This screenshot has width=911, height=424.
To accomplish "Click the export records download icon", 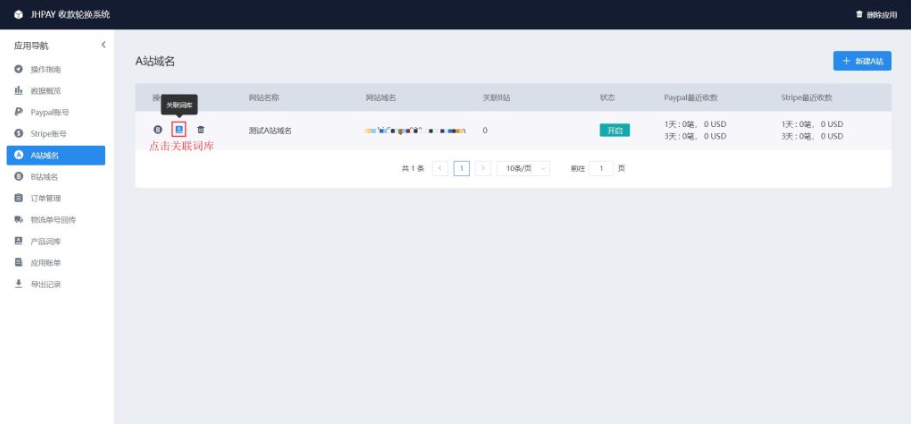I will pyautogui.click(x=19, y=284).
